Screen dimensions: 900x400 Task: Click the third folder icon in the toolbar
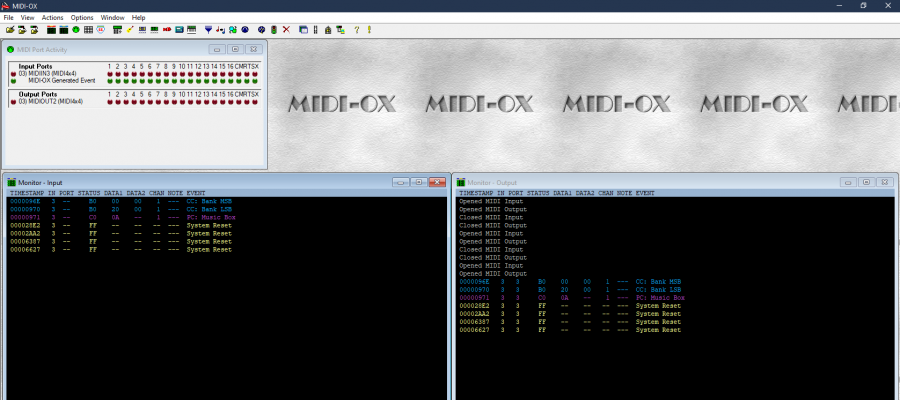click(x=34, y=29)
